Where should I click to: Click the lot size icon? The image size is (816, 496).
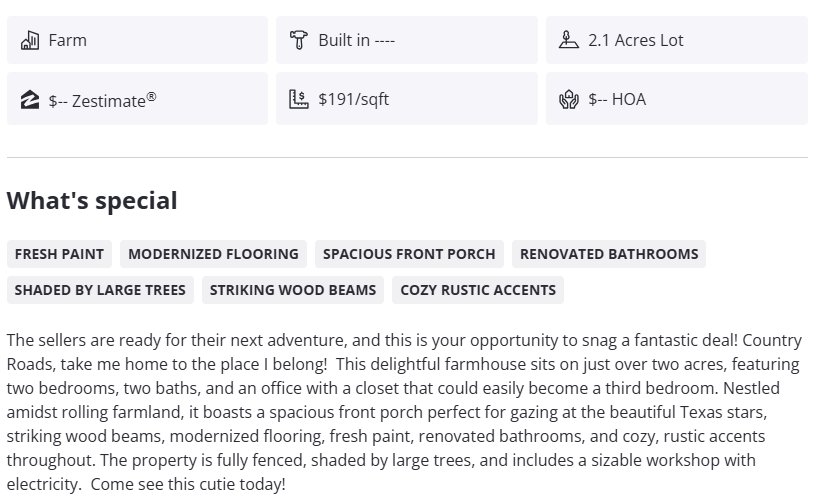(569, 40)
